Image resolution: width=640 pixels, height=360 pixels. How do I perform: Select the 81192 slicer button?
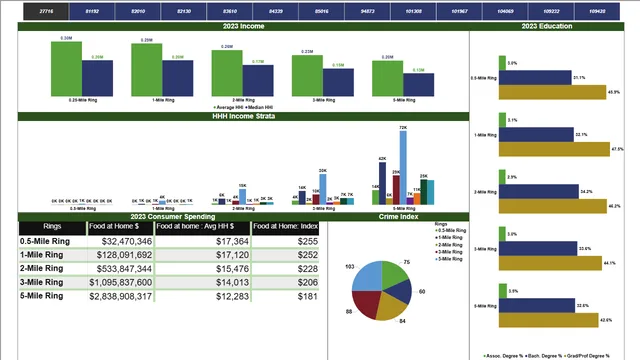coord(92,11)
